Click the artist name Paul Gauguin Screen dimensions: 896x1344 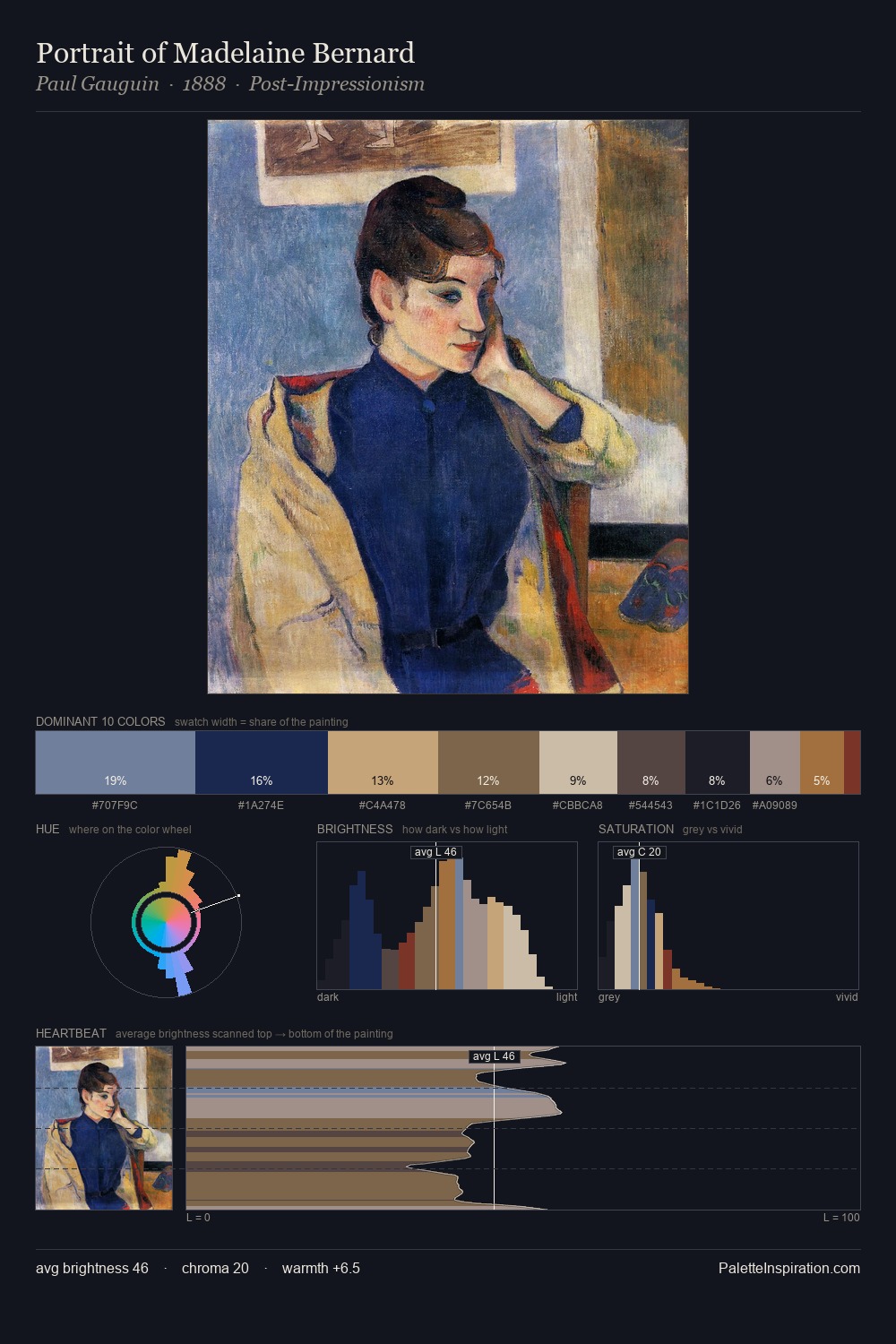(97, 84)
